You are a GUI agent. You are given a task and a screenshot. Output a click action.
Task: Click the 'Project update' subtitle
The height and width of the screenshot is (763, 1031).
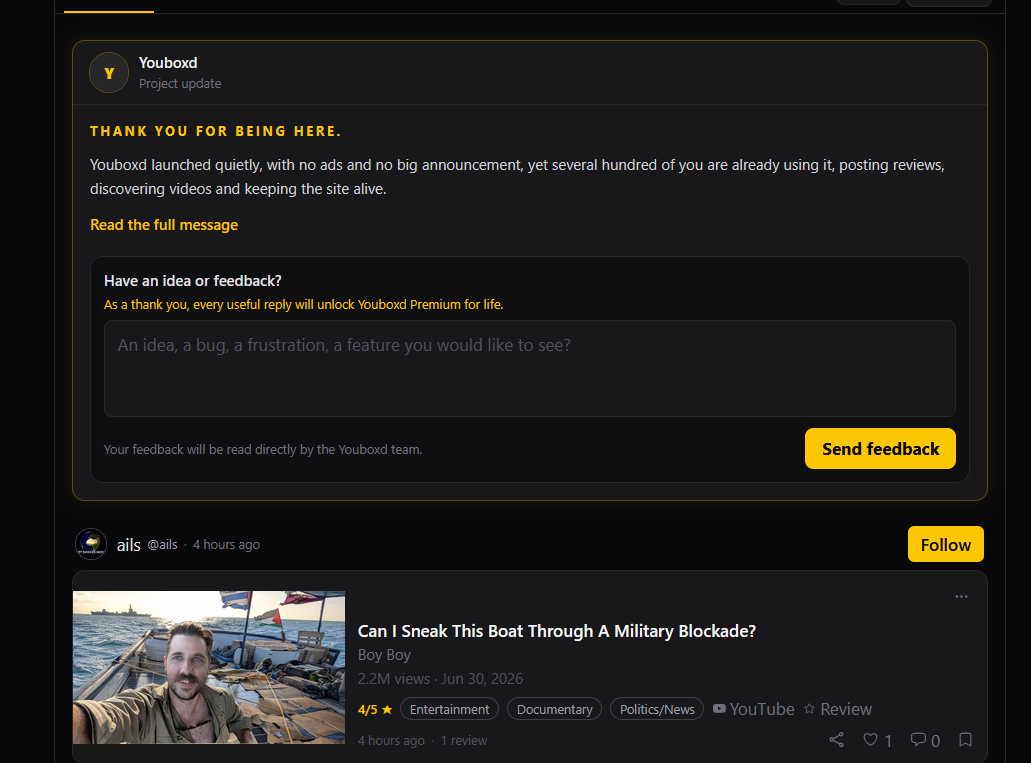(180, 84)
